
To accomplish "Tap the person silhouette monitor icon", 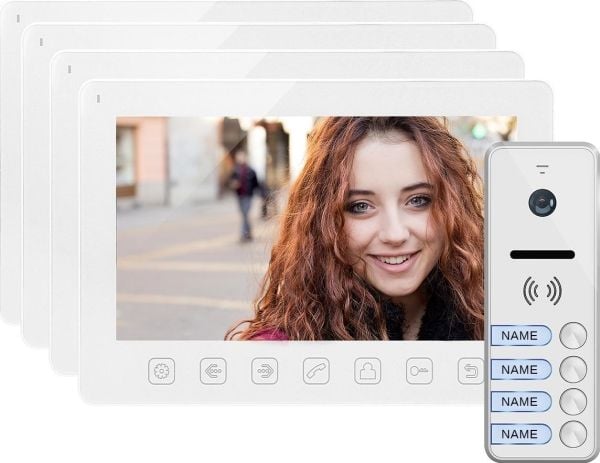I will [367, 371].
